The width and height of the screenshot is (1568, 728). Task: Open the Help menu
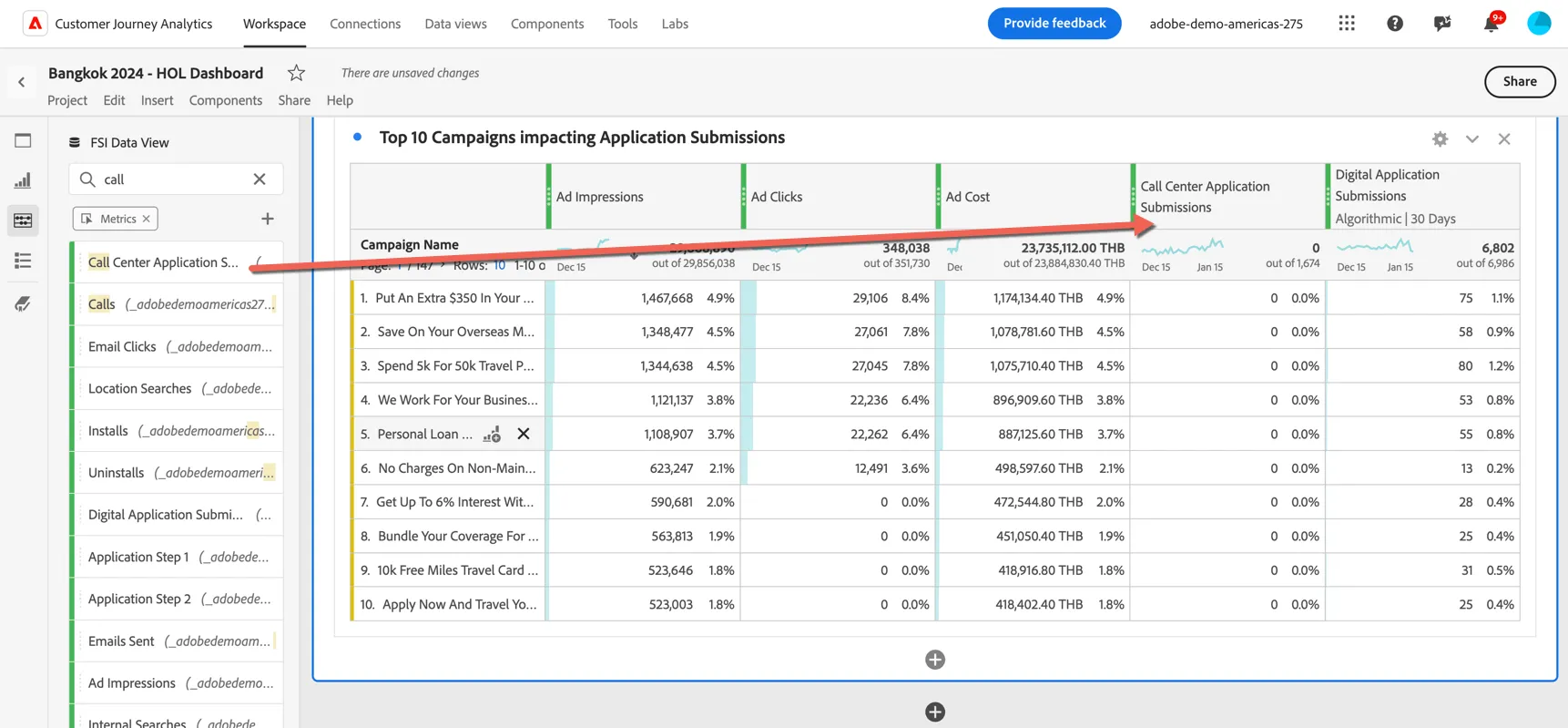coord(340,100)
